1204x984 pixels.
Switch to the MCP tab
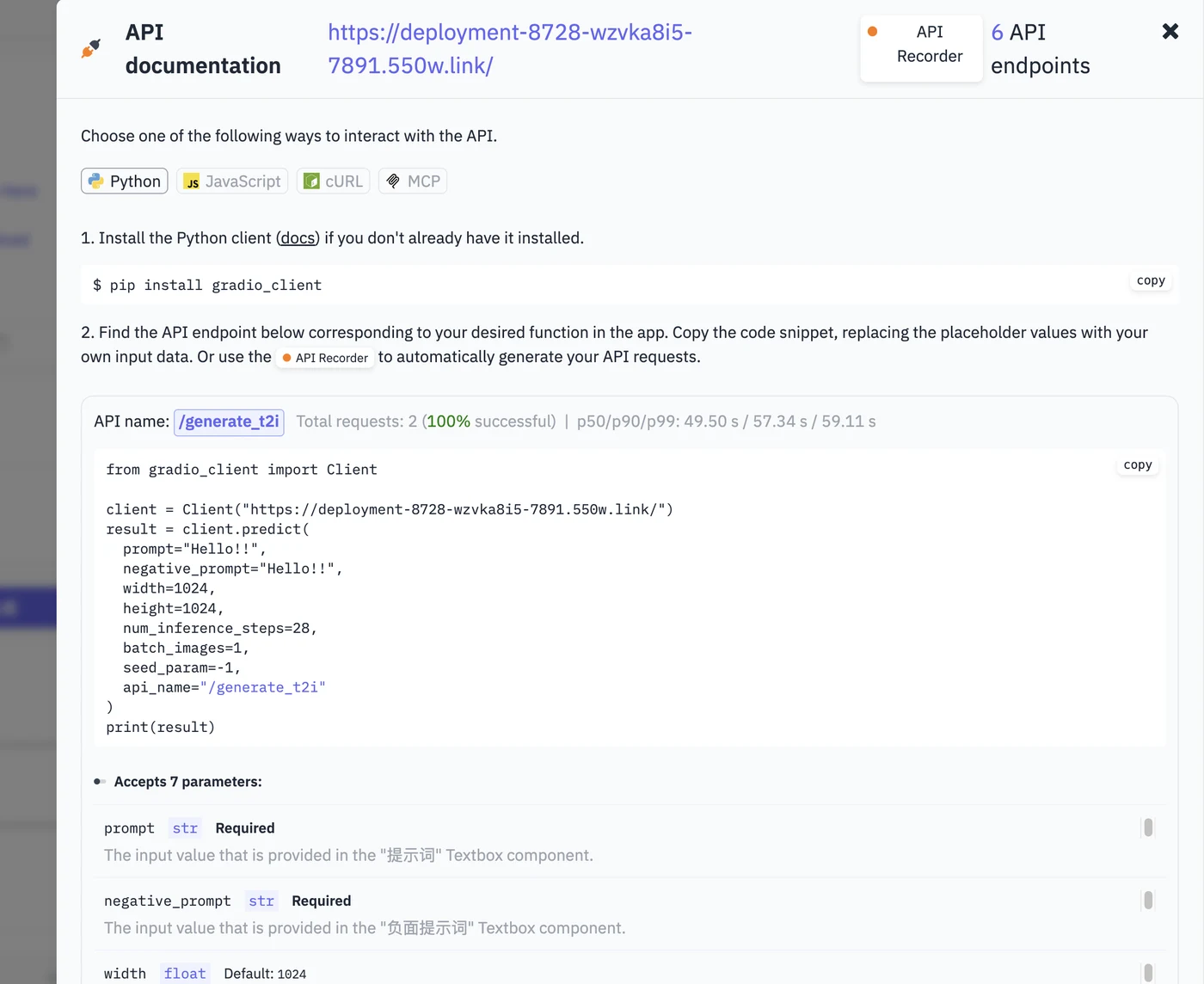413,181
